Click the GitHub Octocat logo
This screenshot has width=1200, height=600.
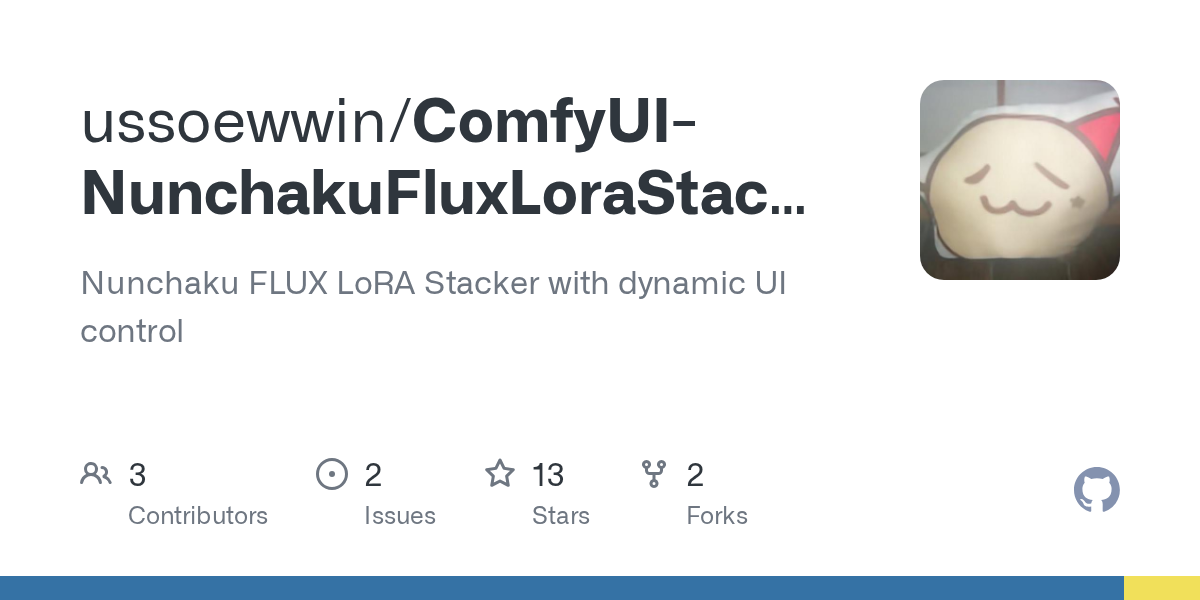1096,491
